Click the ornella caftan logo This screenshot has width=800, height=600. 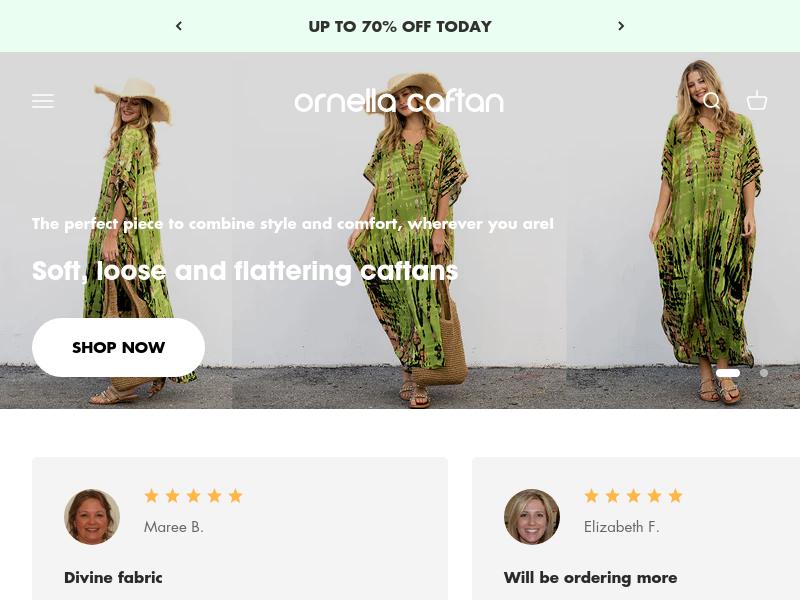(x=399, y=101)
